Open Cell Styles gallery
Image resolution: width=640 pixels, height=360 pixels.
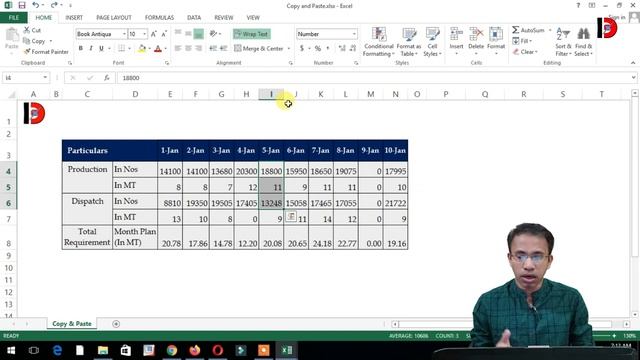[x=432, y=42]
